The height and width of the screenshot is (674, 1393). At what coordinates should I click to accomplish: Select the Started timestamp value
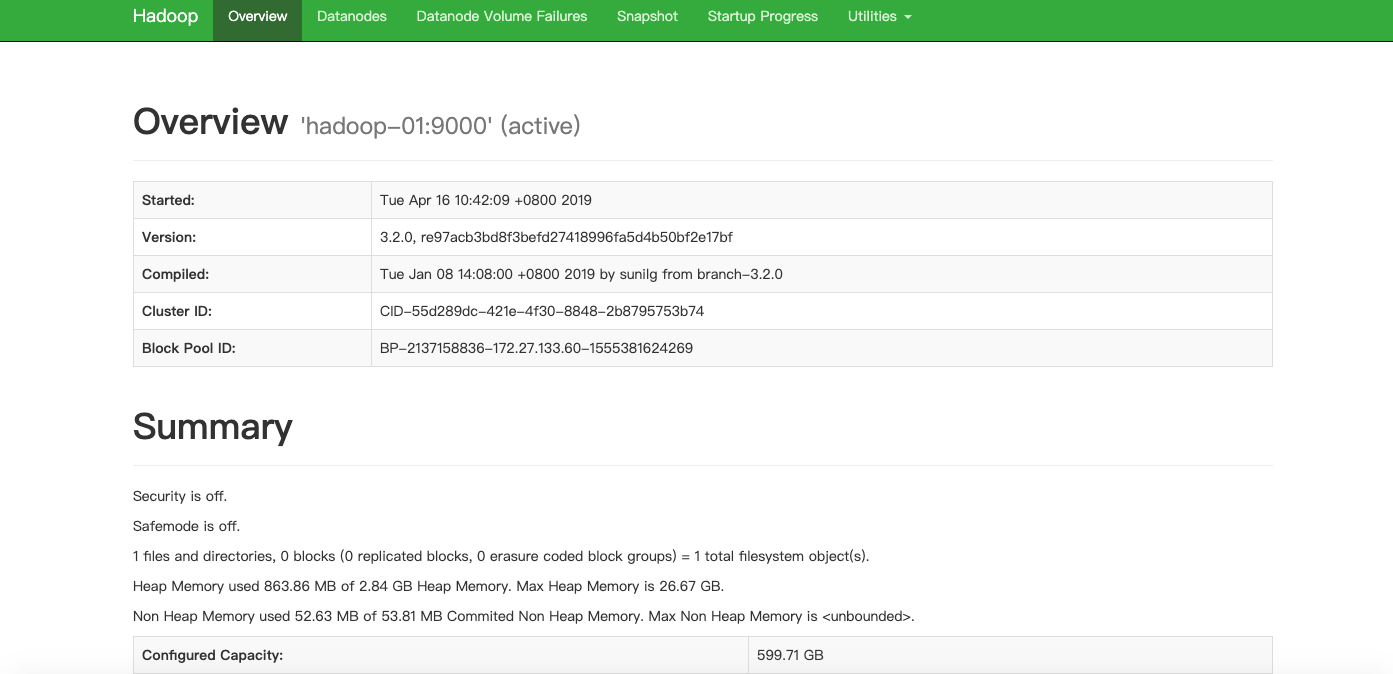pos(486,200)
